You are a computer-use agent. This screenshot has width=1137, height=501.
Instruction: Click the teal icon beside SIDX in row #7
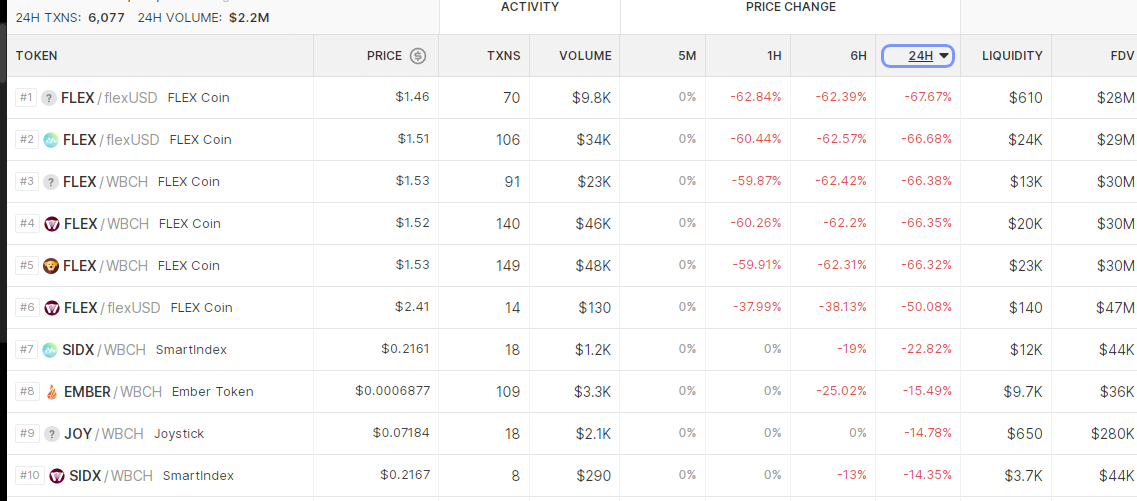[49, 350]
